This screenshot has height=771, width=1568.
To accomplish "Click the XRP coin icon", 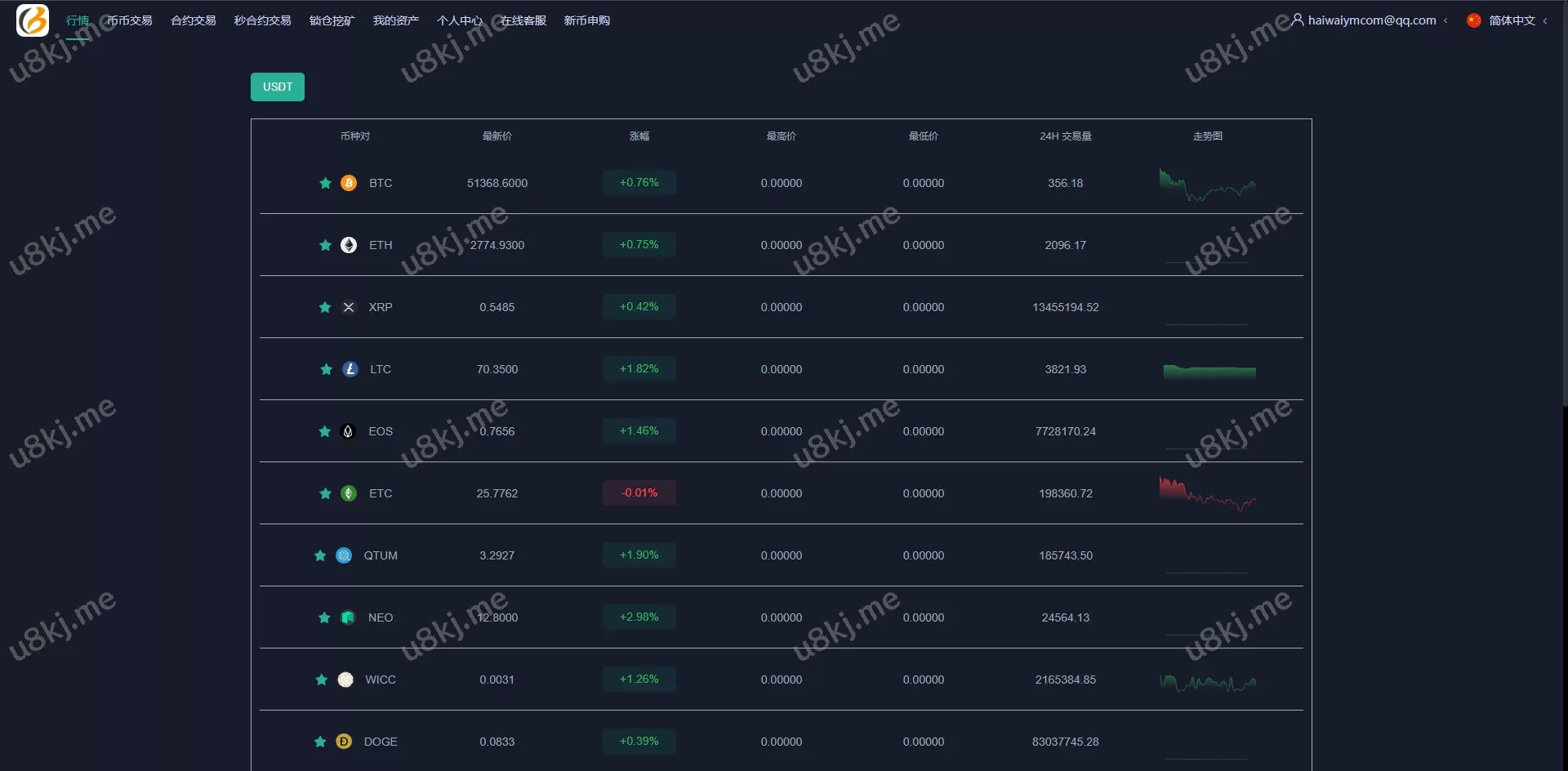I will click(349, 307).
